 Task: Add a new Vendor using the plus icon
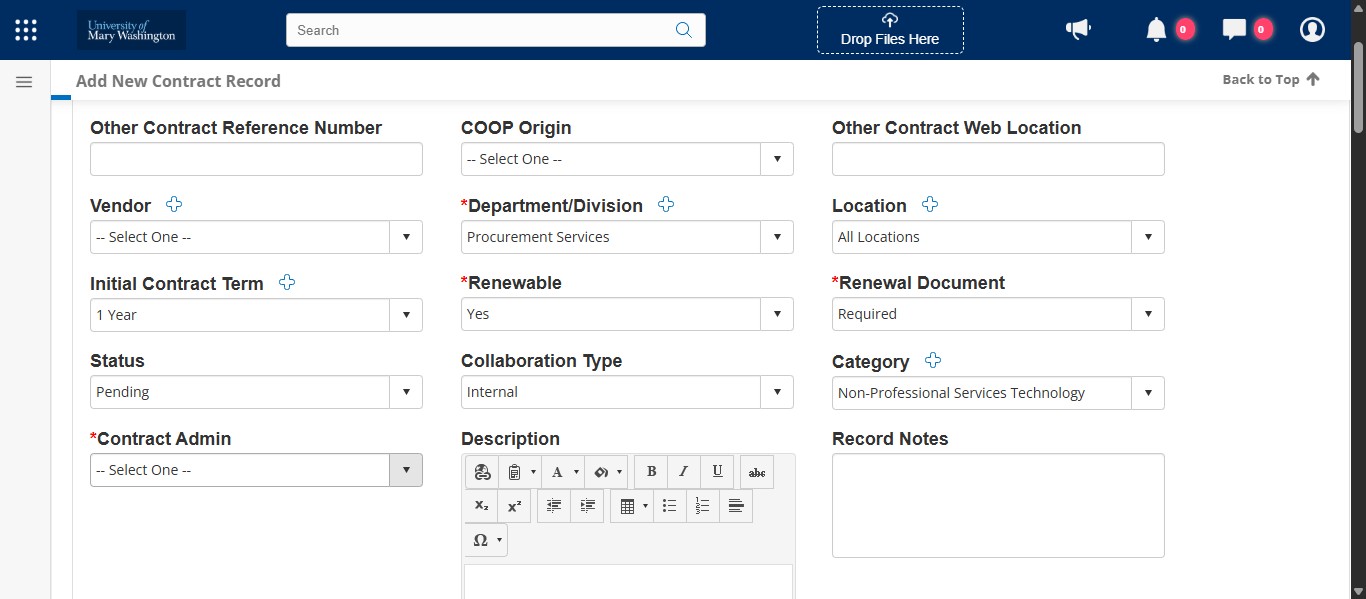(x=174, y=204)
